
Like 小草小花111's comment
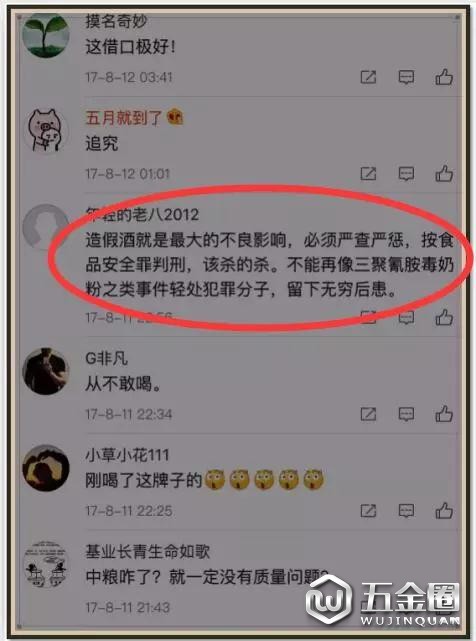point(444,510)
